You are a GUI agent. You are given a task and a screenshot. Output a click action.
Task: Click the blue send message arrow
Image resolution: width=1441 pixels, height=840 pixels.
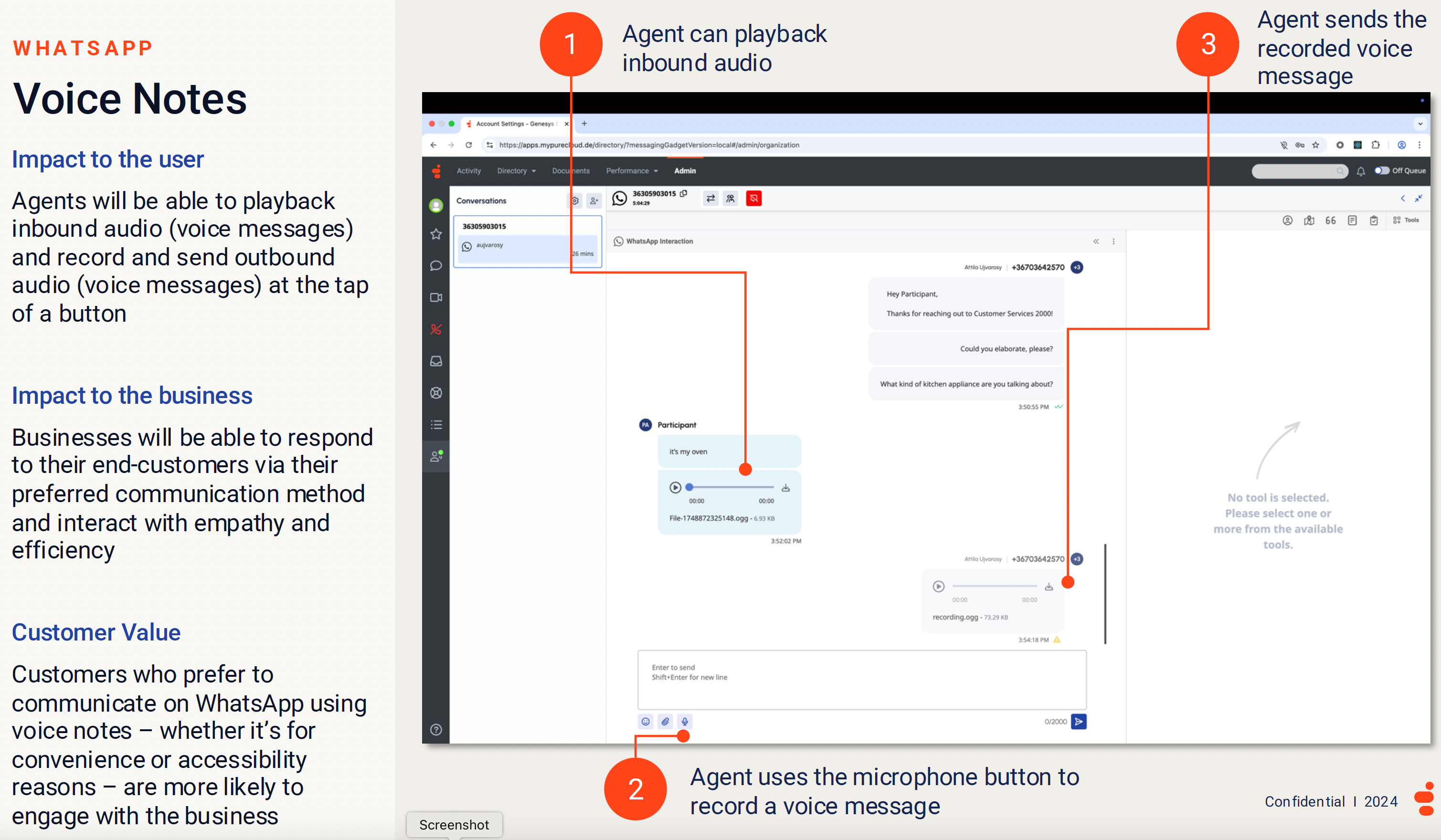click(1078, 721)
